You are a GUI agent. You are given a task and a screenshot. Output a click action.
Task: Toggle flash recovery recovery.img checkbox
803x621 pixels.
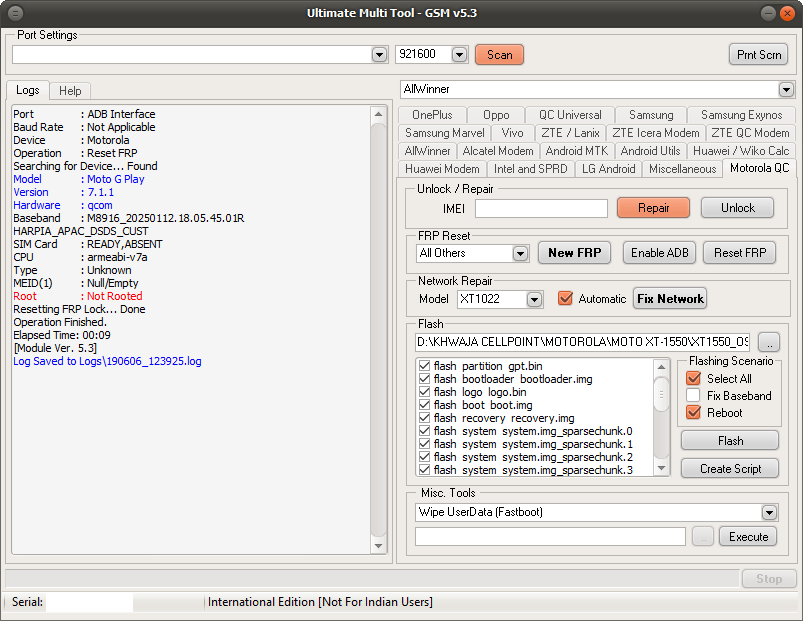point(424,418)
